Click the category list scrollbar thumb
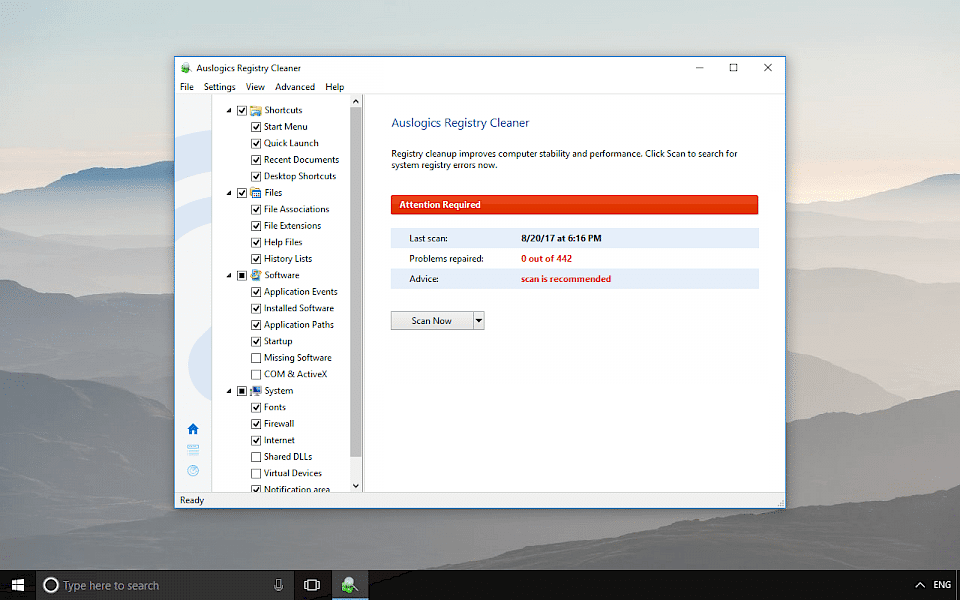Viewport: 960px width, 600px height. tap(356, 282)
